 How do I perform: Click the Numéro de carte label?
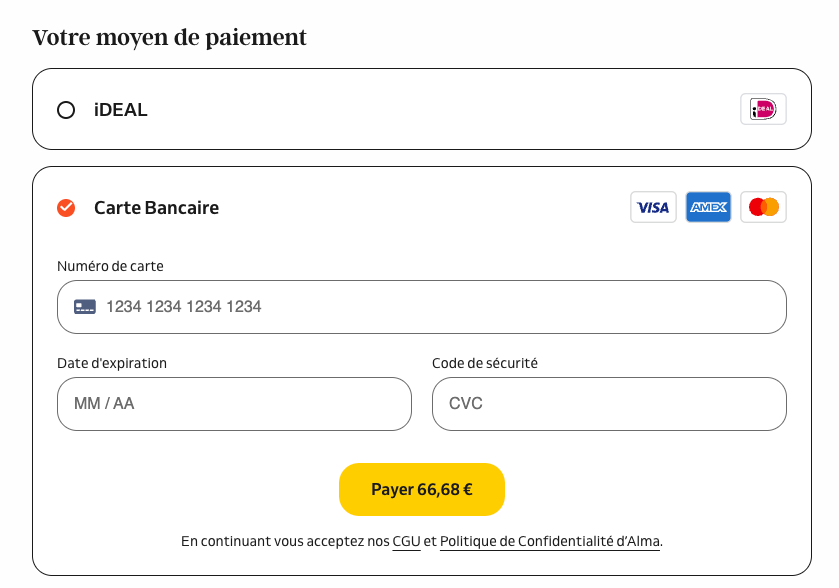pos(110,266)
